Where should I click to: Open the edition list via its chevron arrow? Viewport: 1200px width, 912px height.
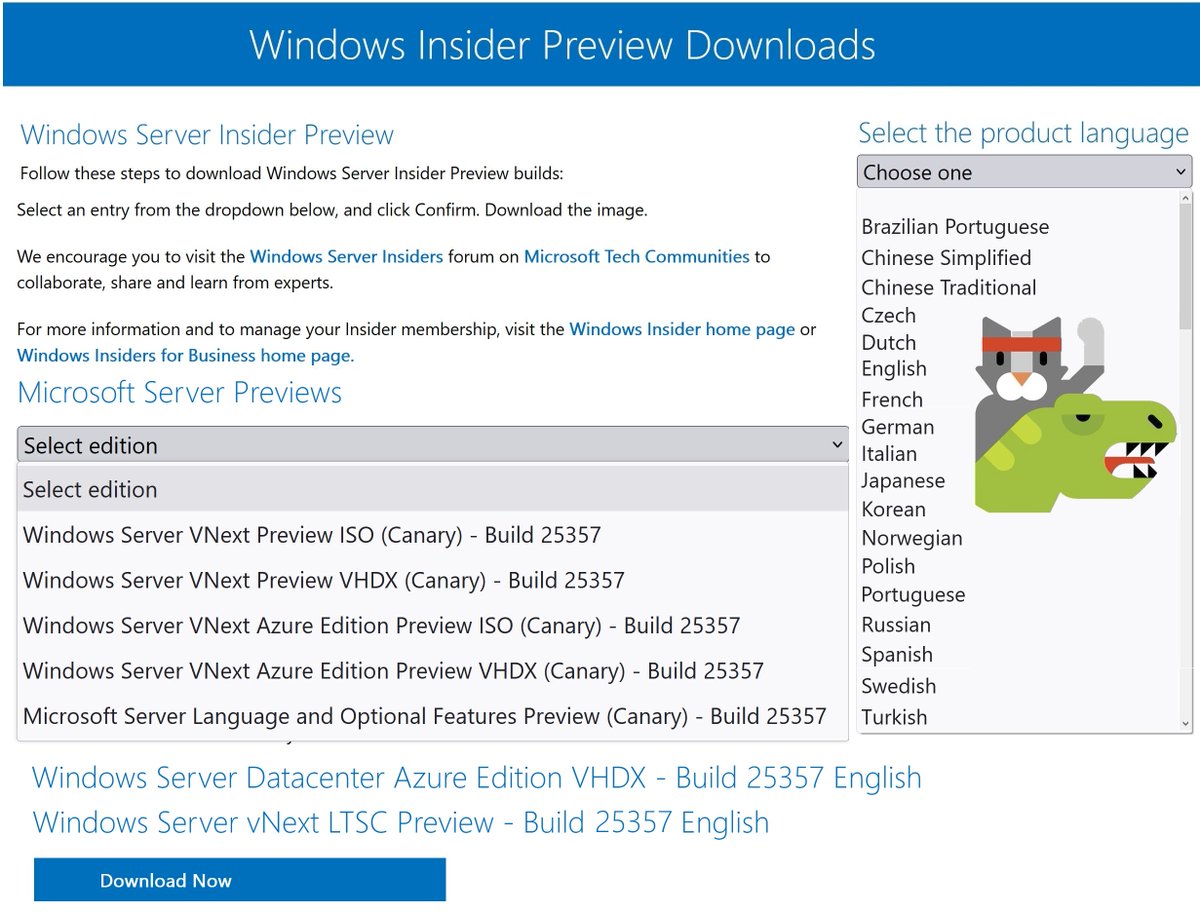tap(838, 445)
